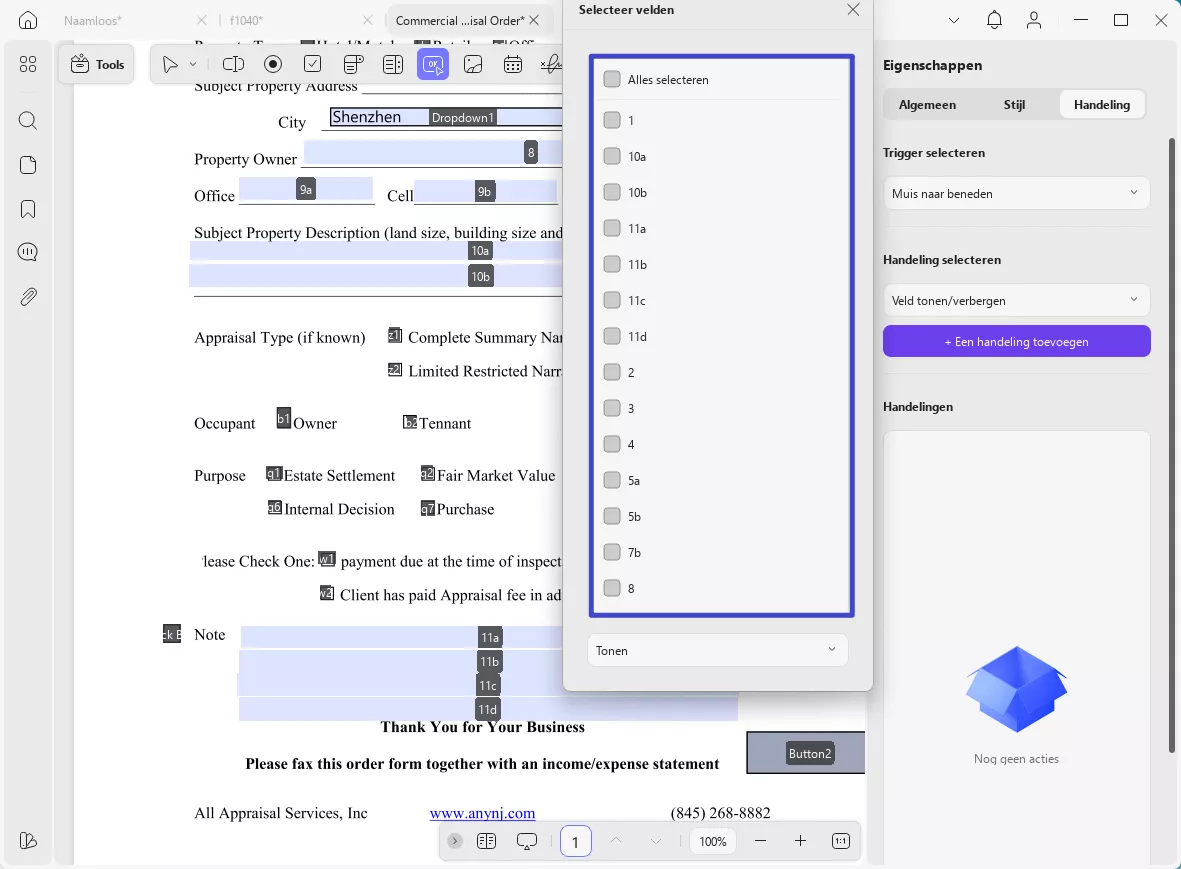Switch to two-page reading view
Image resolution: width=1181 pixels, height=869 pixels.
click(487, 841)
